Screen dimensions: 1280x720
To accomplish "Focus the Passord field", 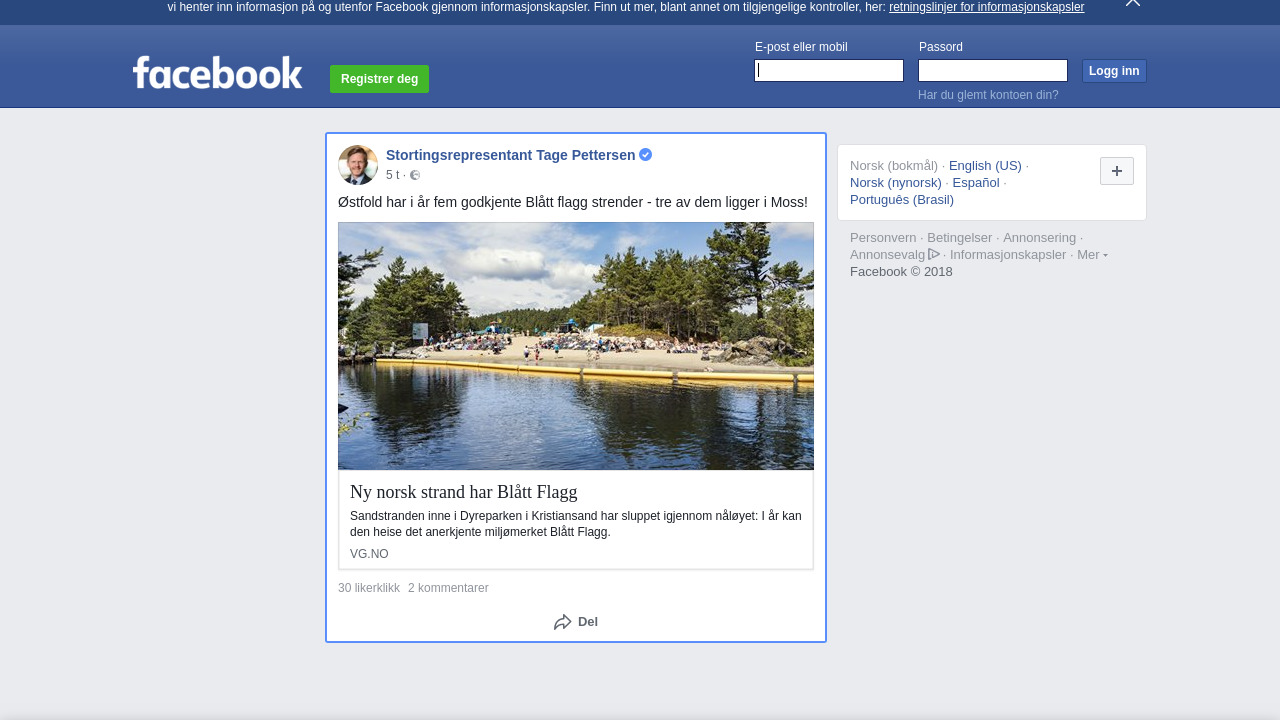I will coord(993,70).
